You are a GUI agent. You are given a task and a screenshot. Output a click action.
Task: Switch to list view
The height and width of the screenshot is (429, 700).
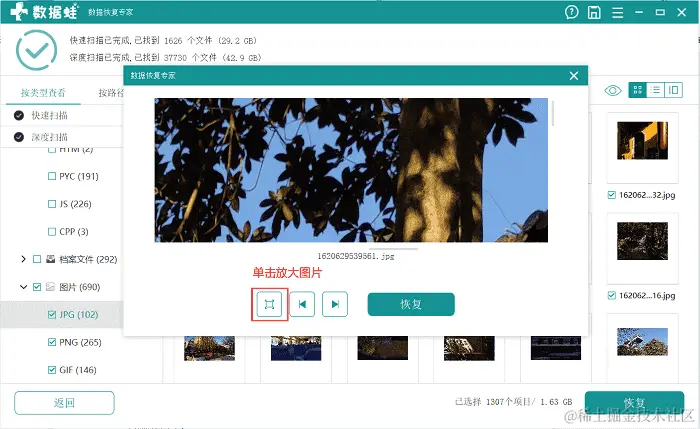point(655,90)
